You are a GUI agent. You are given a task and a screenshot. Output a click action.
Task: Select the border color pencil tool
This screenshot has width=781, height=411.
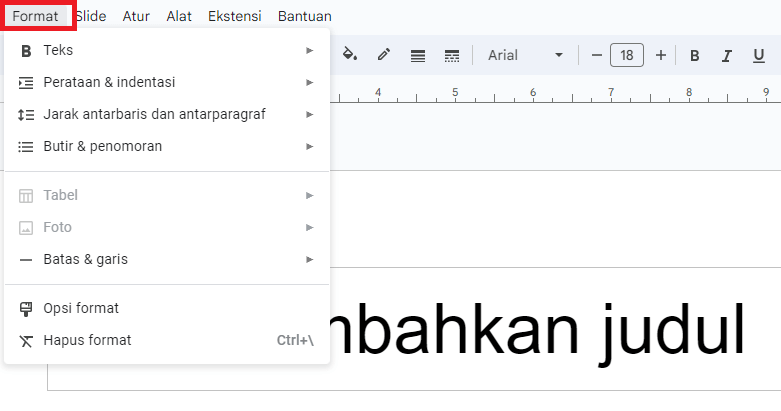[x=384, y=55]
